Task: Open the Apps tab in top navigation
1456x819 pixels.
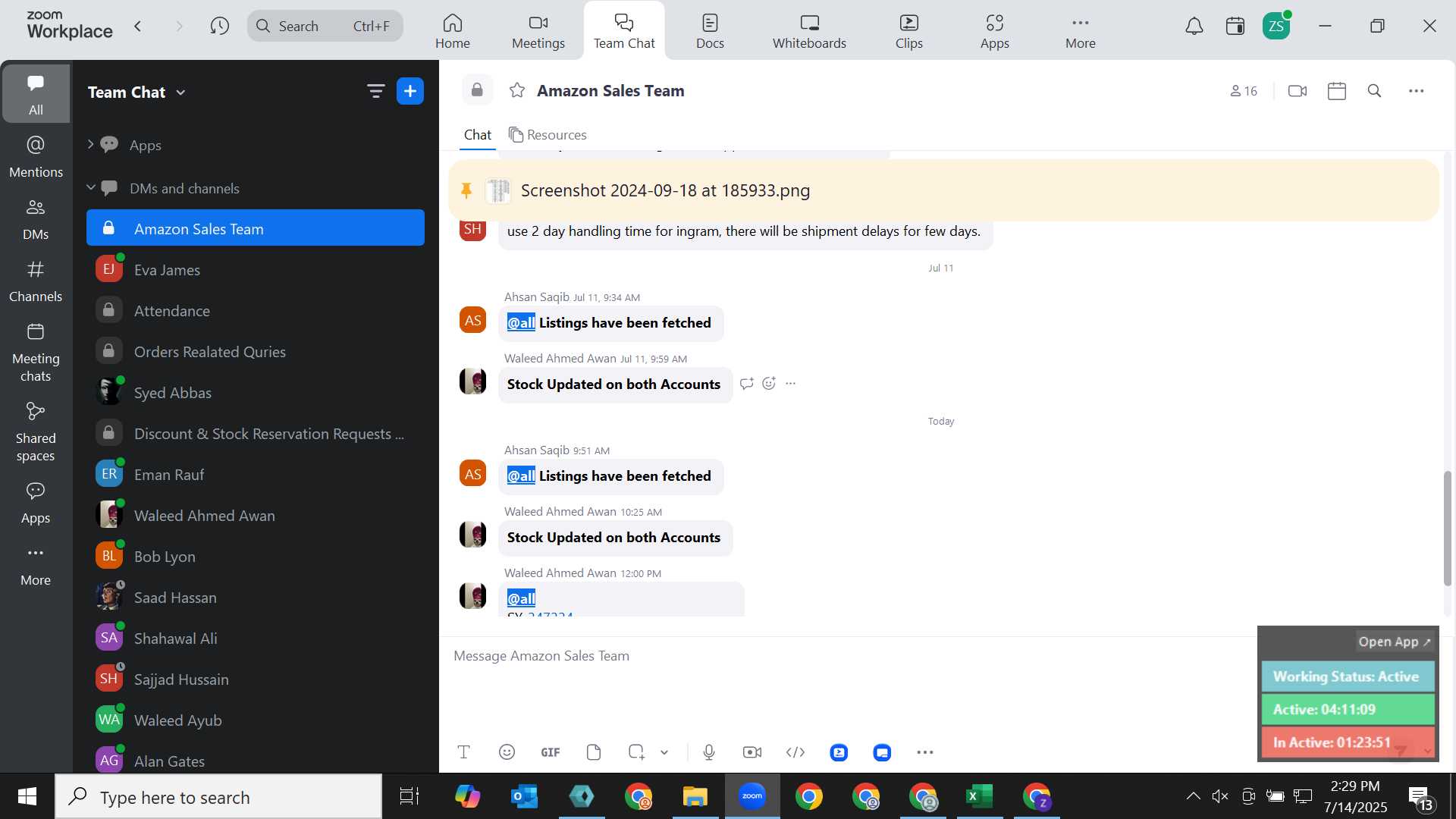Action: click(x=995, y=31)
